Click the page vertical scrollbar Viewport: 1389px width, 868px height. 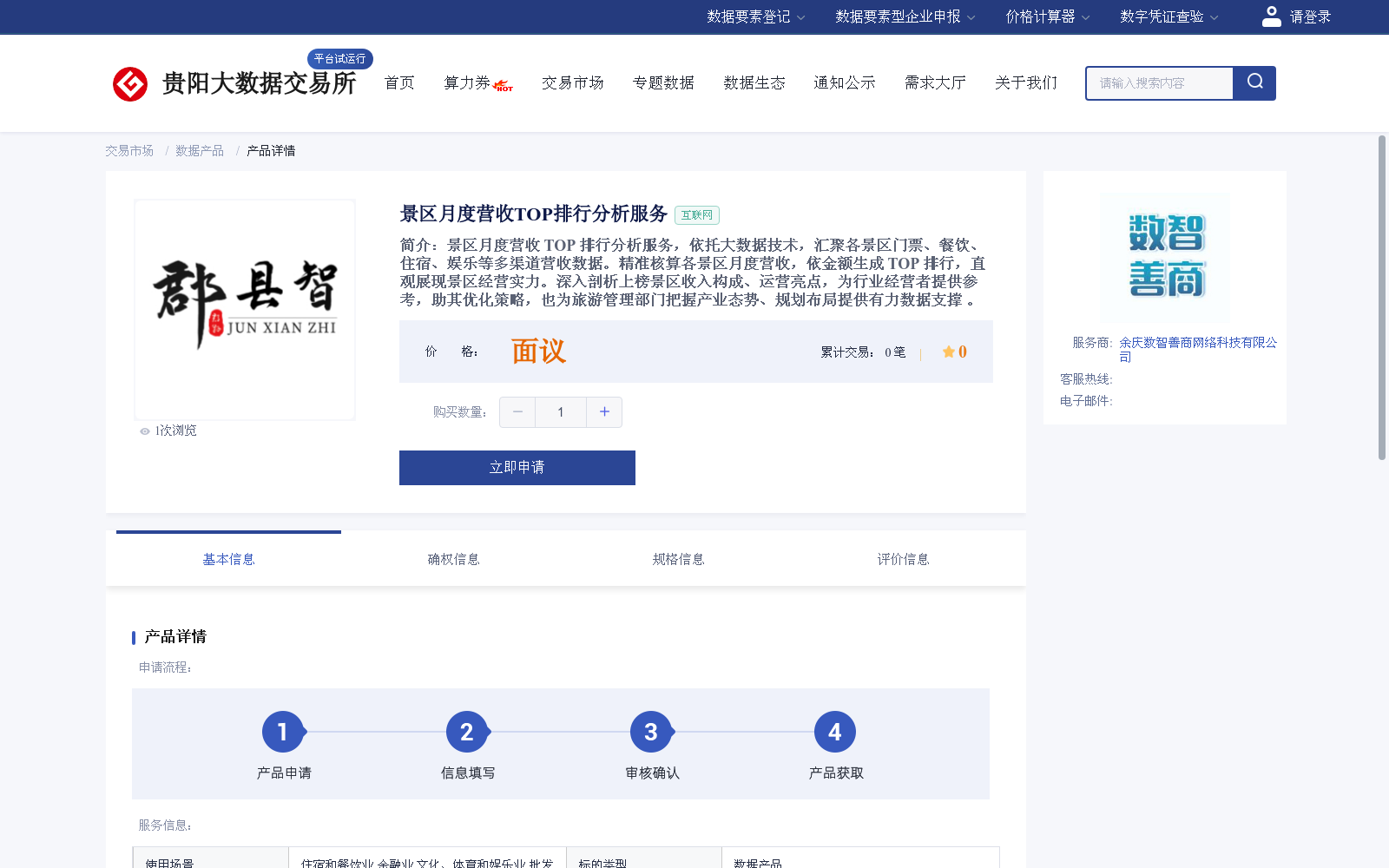(x=1382, y=298)
